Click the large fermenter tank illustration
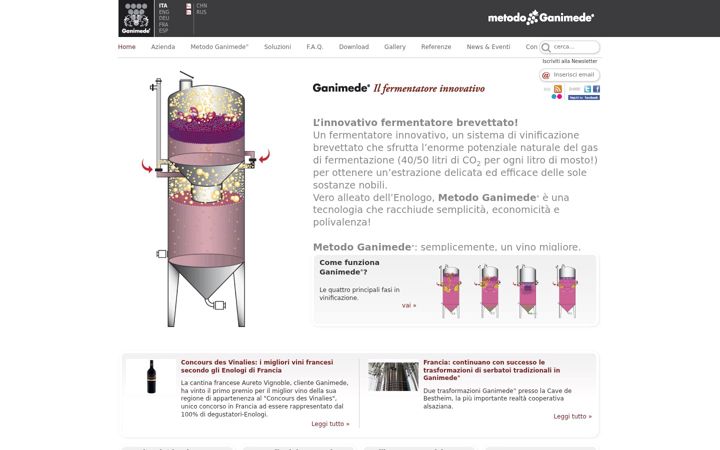720x450 pixels. point(206,199)
